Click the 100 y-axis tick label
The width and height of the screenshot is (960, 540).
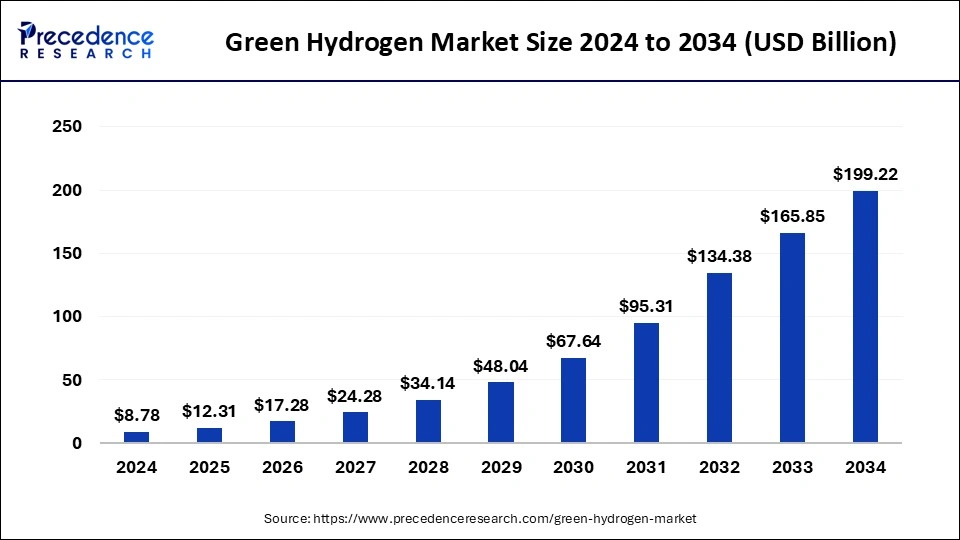click(67, 317)
